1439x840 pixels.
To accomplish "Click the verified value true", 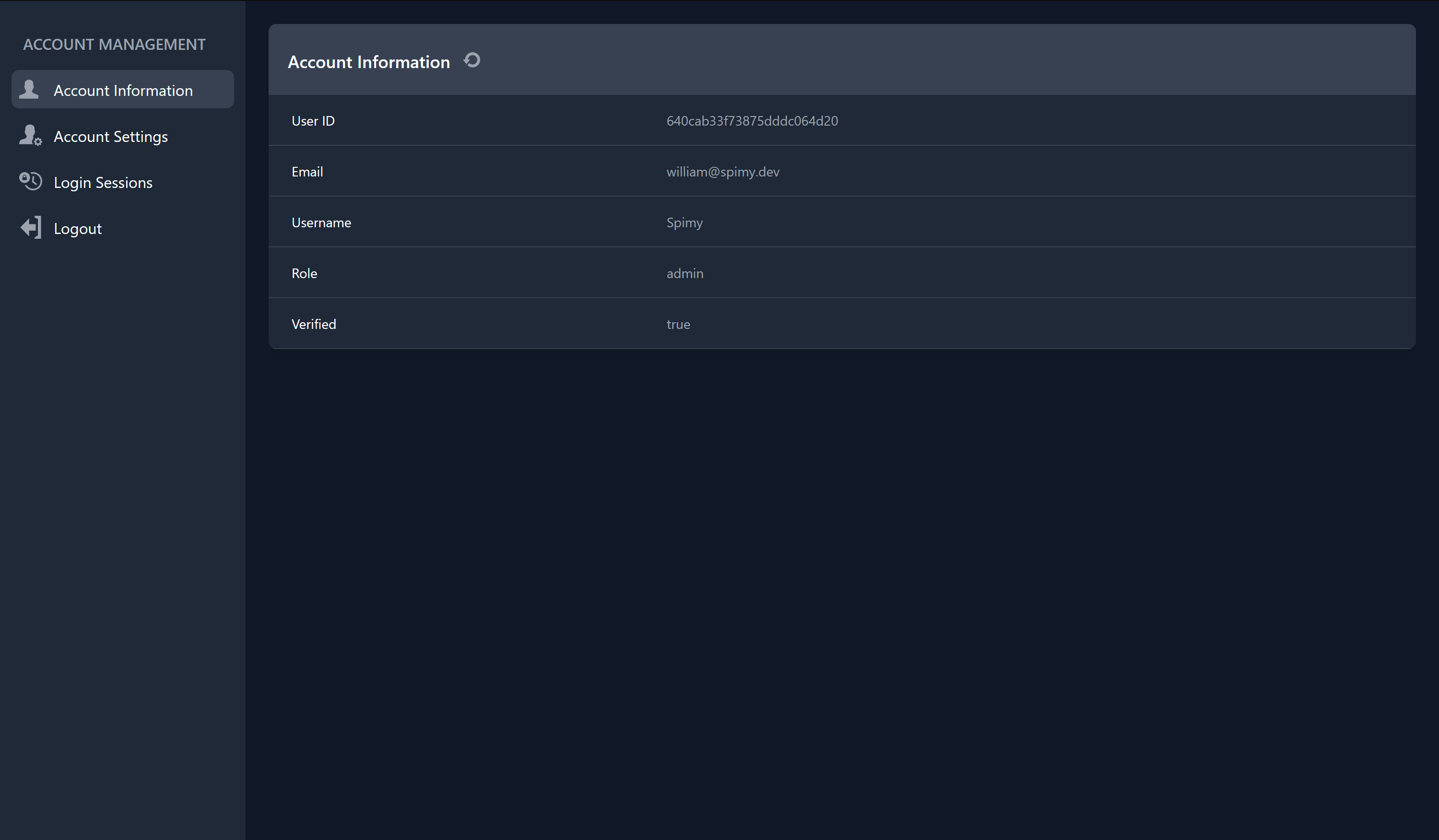I will (678, 324).
